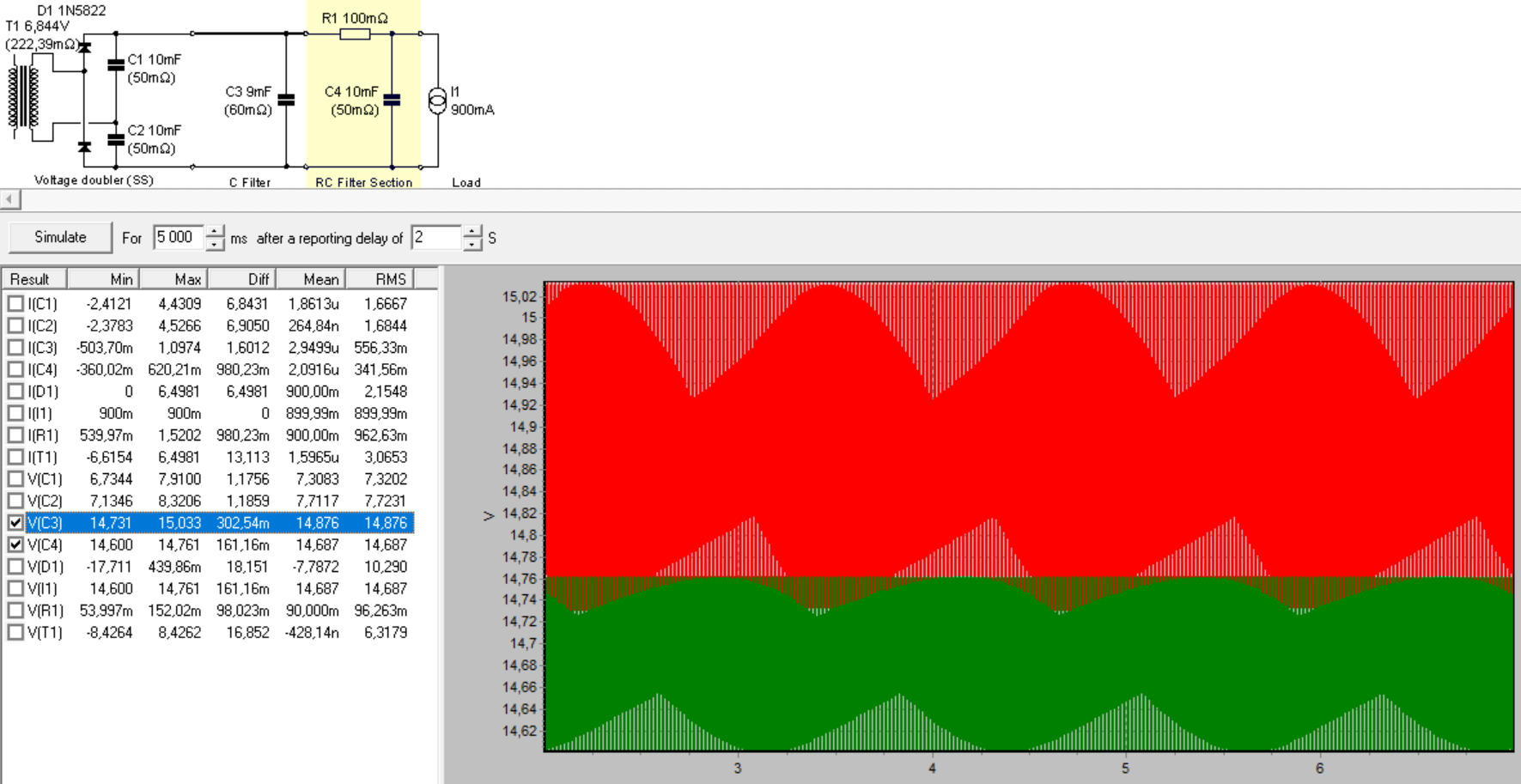Click into the reporting delay input field

click(436, 238)
